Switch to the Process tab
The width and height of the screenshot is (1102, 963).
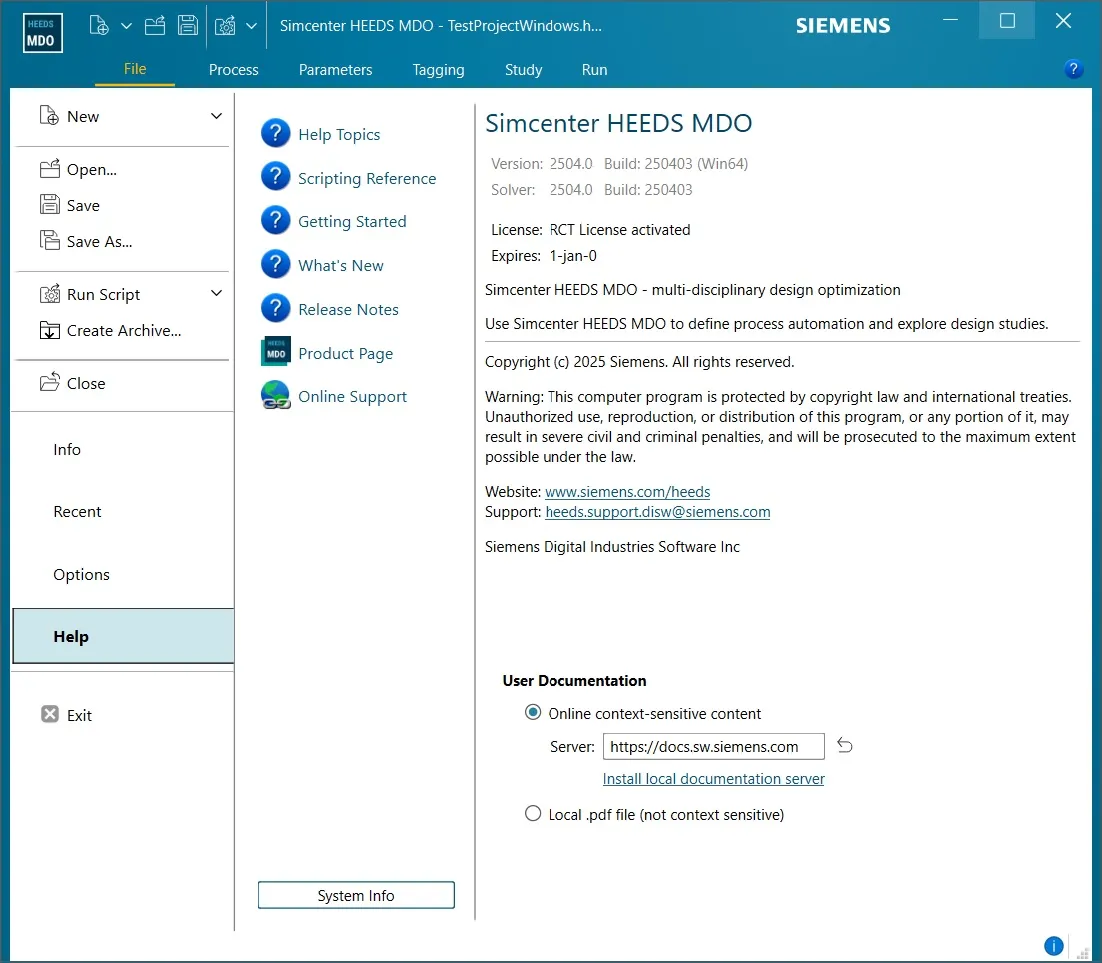[x=233, y=70]
